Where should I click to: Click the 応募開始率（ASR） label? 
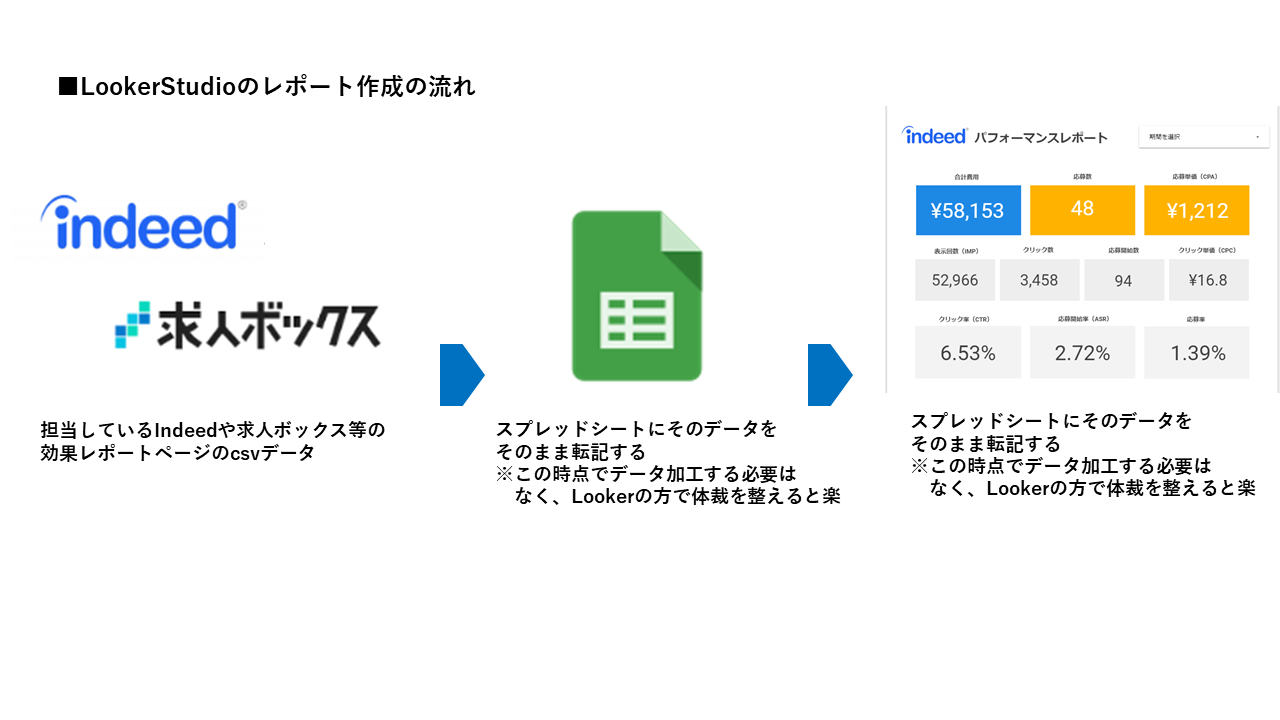tap(1082, 318)
